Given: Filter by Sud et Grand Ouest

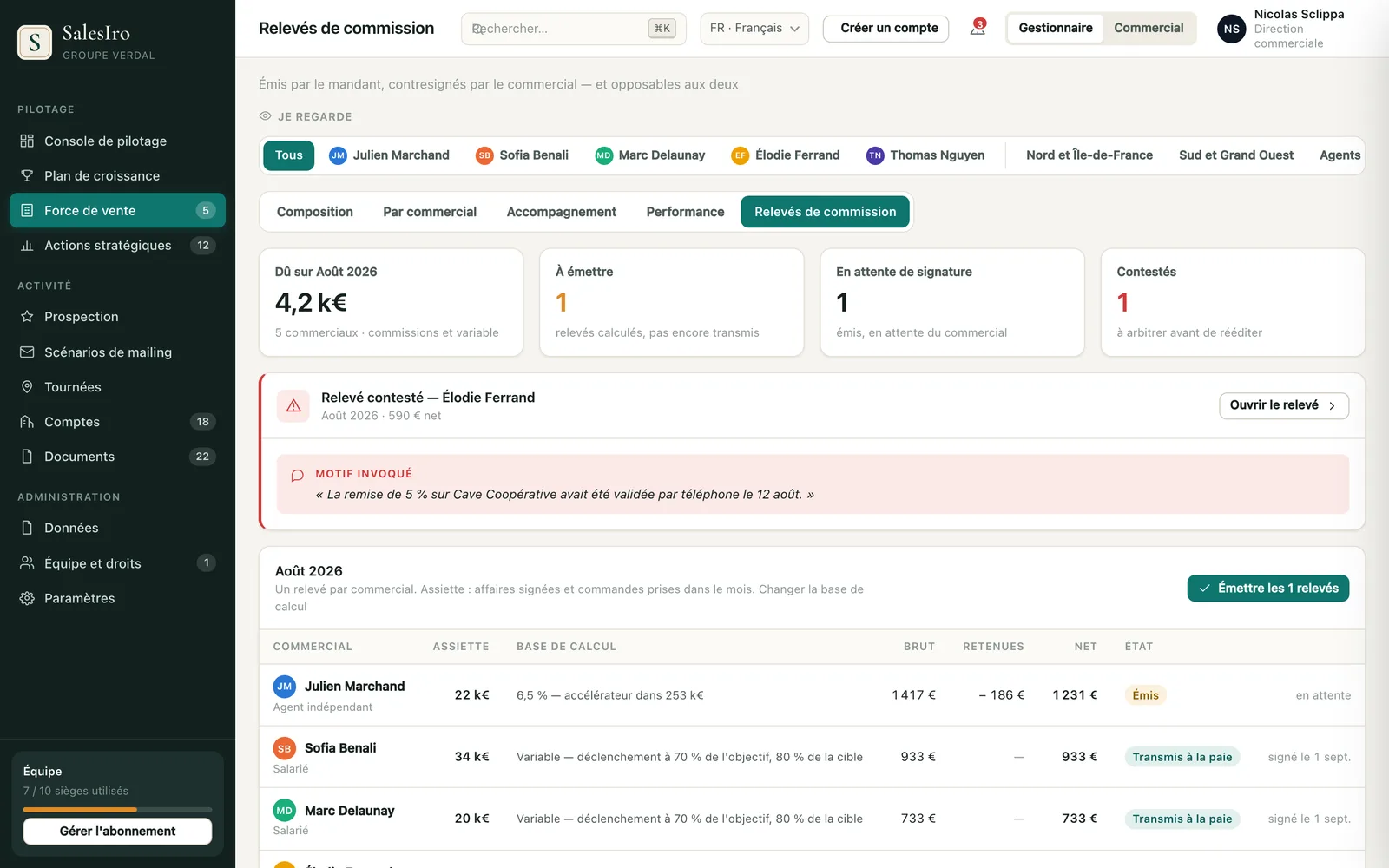Looking at the screenshot, I should 1236,155.
